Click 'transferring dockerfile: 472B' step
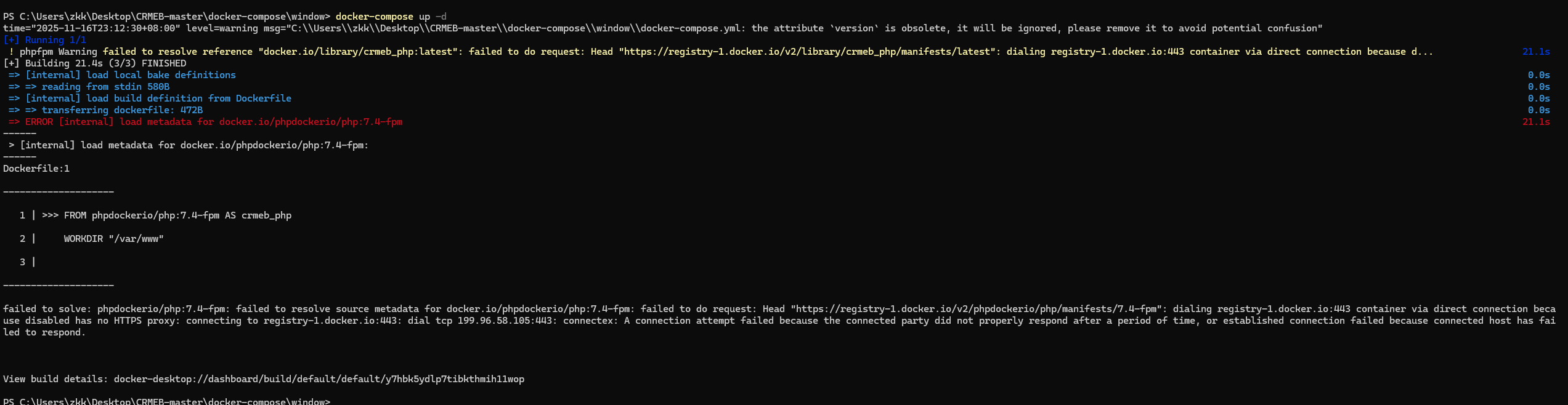 (x=121, y=110)
